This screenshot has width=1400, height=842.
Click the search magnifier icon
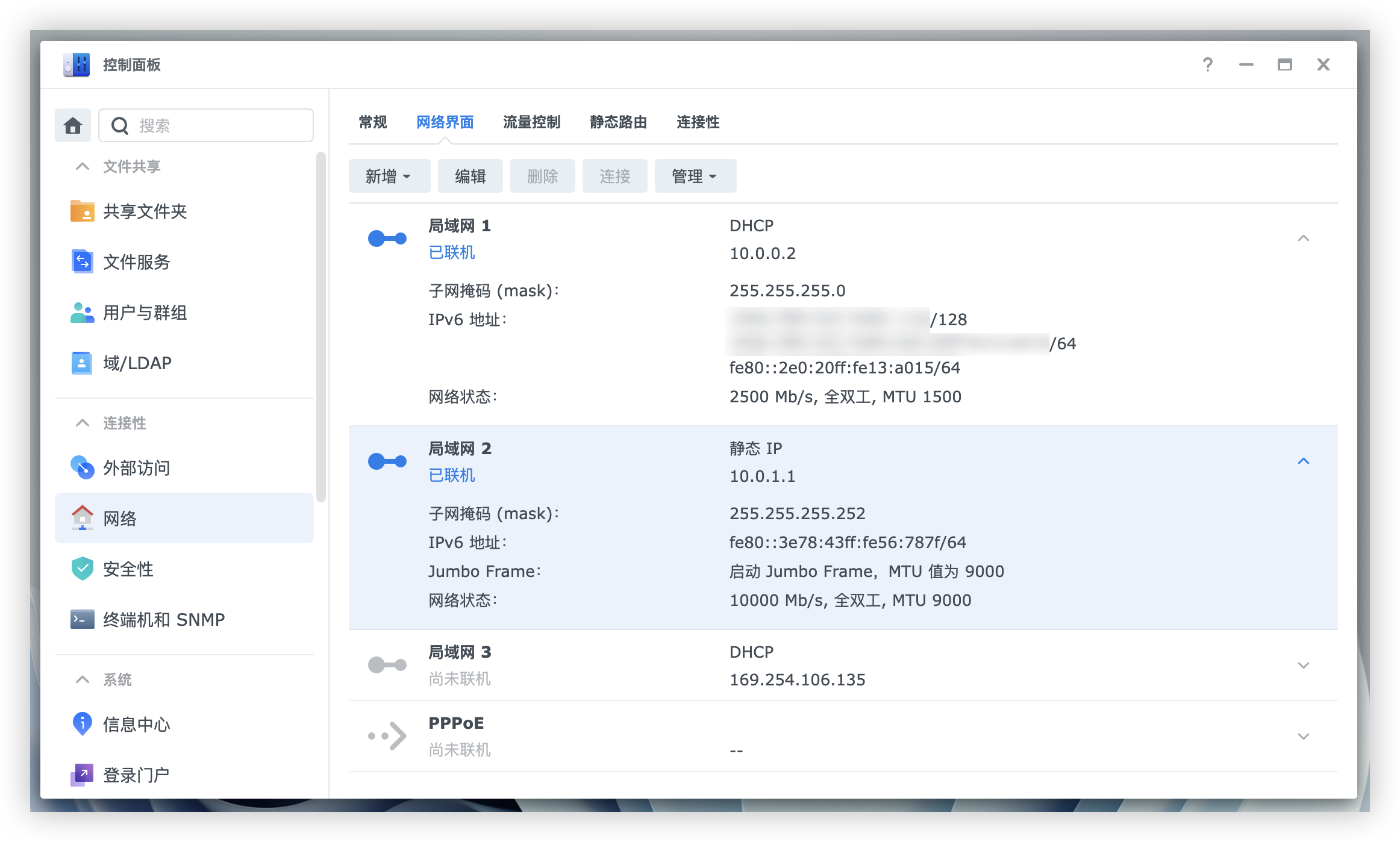point(120,125)
